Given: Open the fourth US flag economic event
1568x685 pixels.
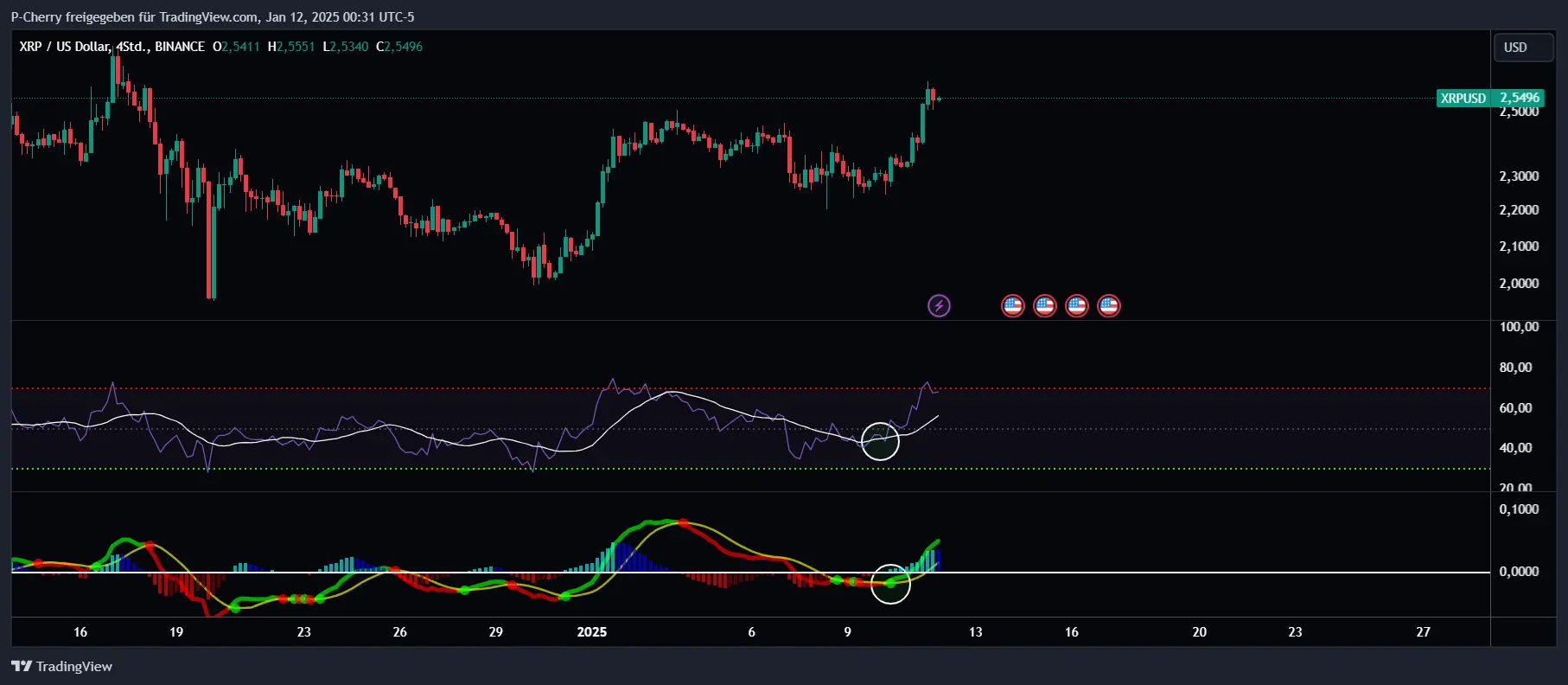Looking at the screenshot, I should 1109,305.
